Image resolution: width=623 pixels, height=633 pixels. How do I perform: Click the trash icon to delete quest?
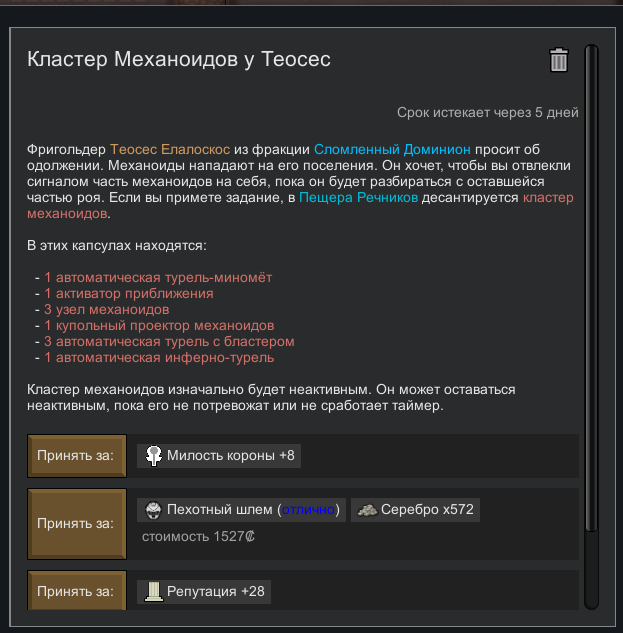pos(559,60)
